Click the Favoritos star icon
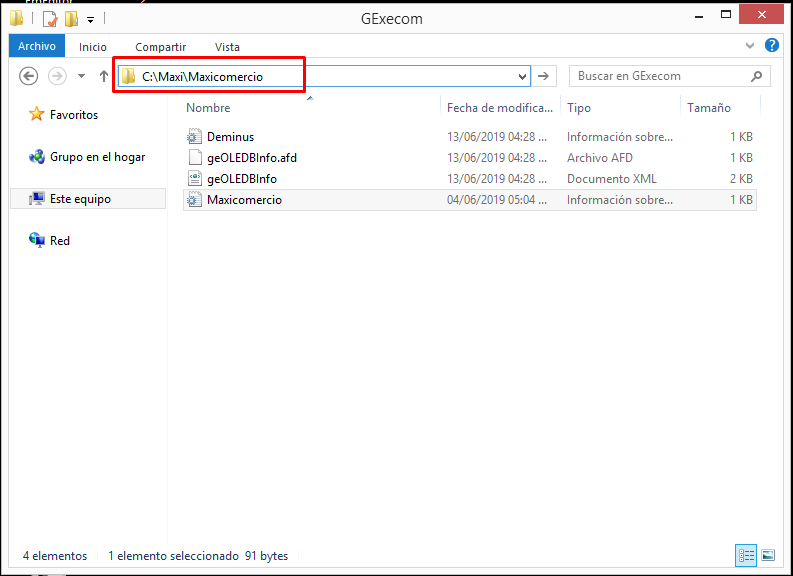This screenshot has width=793, height=576. (36, 114)
